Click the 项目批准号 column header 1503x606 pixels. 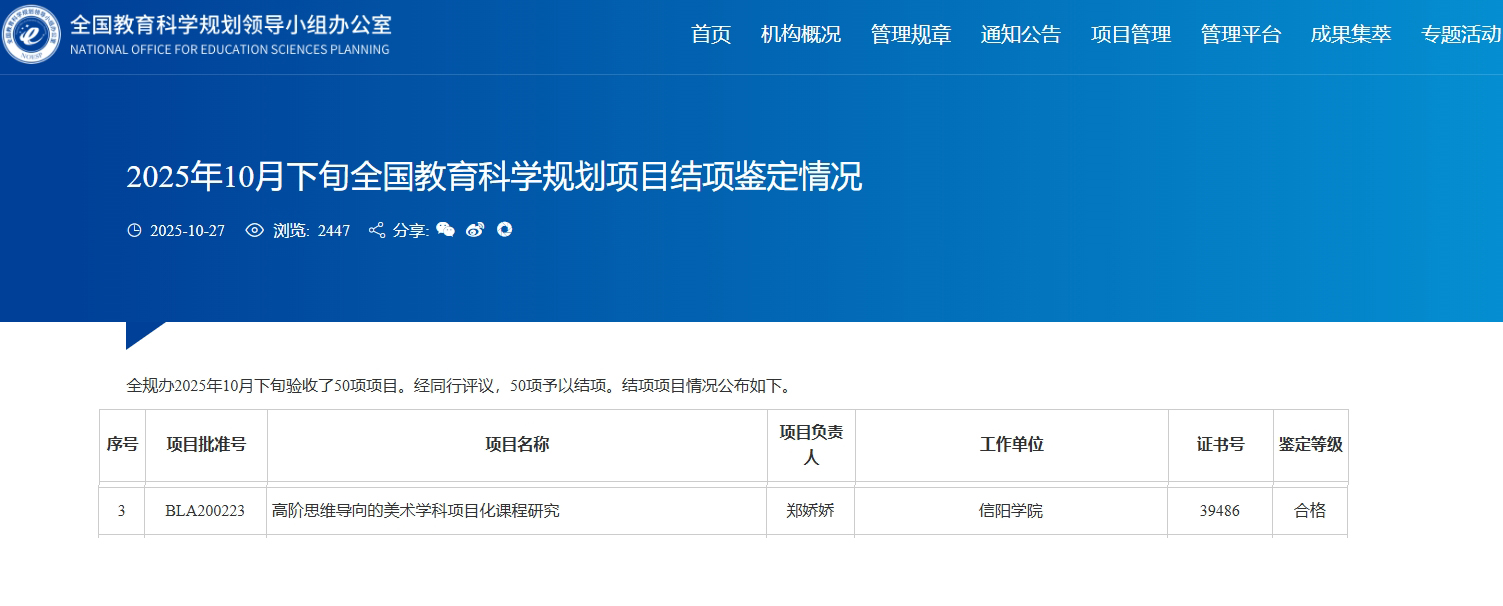[206, 445]
